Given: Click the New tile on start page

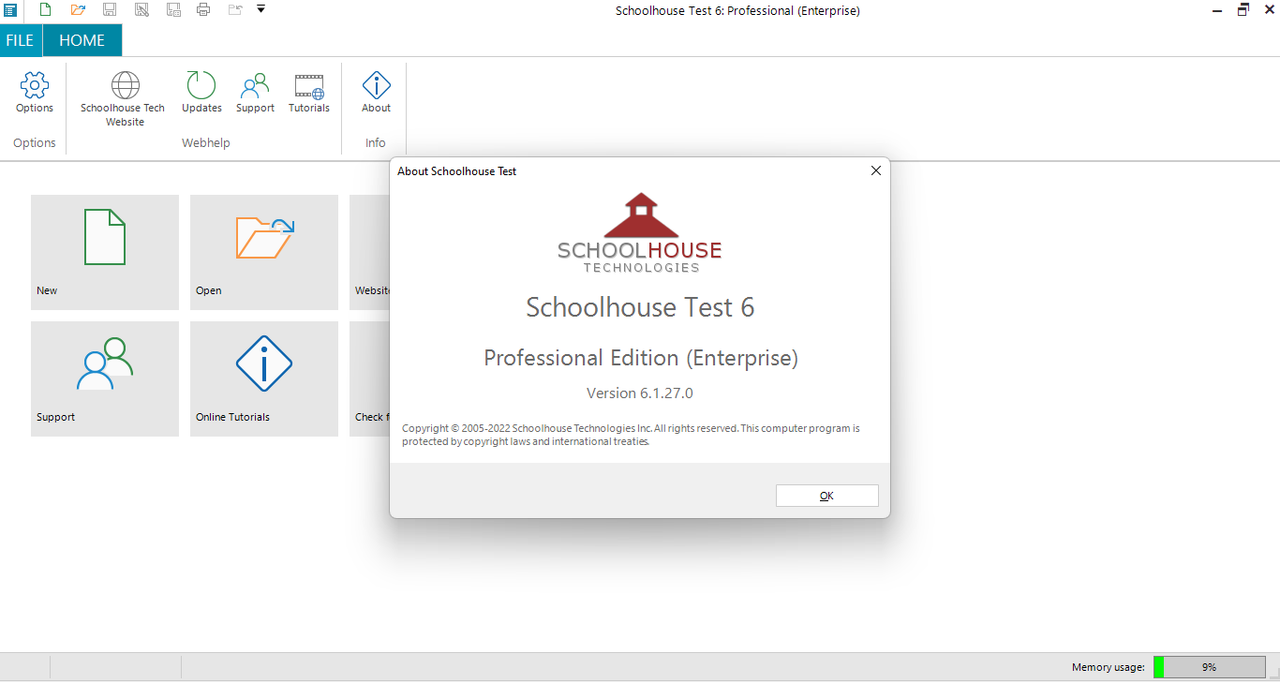Looking at the screenshot, I should pos(105,252).
